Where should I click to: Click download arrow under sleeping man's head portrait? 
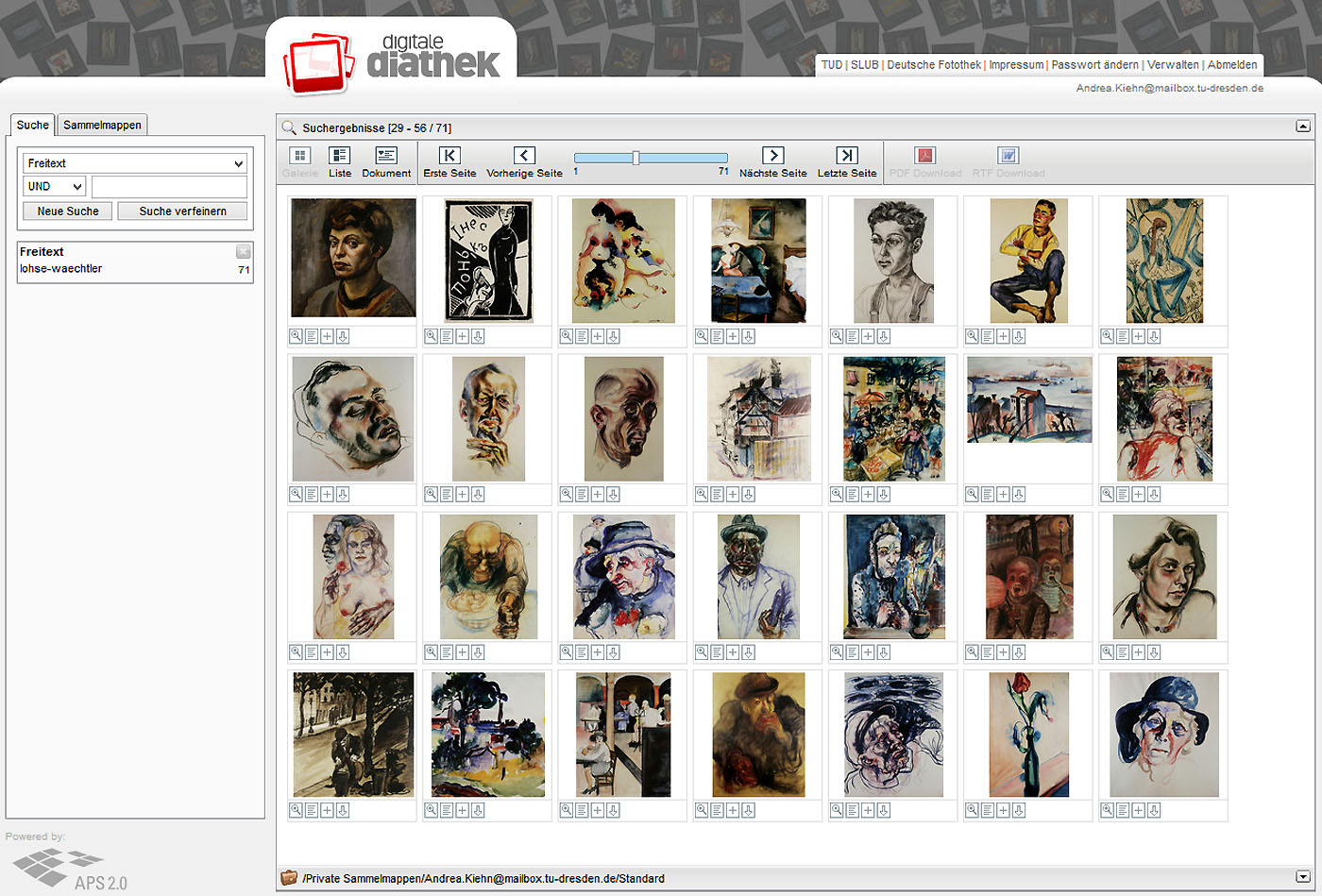click(343, 494)
